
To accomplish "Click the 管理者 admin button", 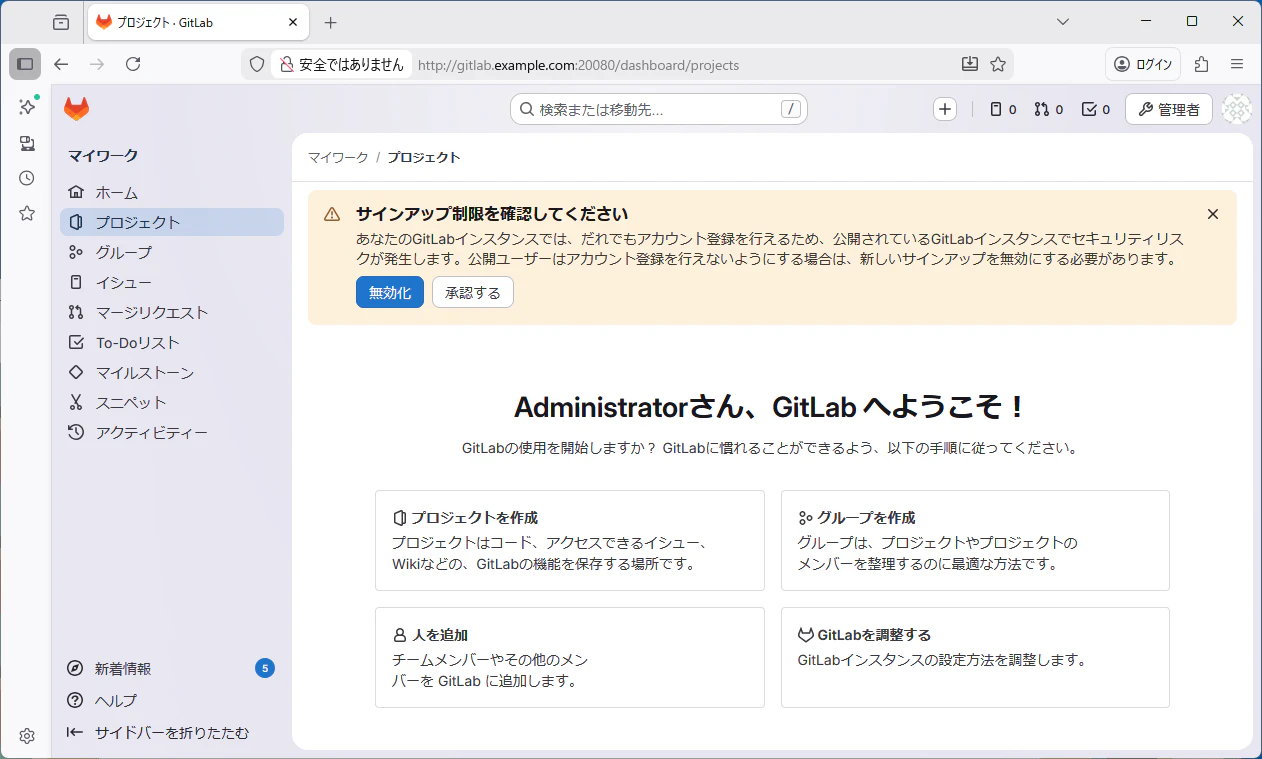I will [x=1169, y=109].
